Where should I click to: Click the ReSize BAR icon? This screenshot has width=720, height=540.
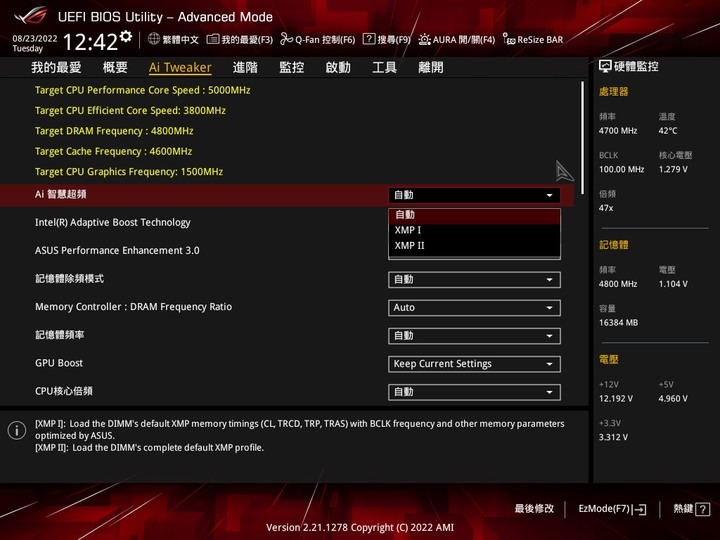point(509,39)
